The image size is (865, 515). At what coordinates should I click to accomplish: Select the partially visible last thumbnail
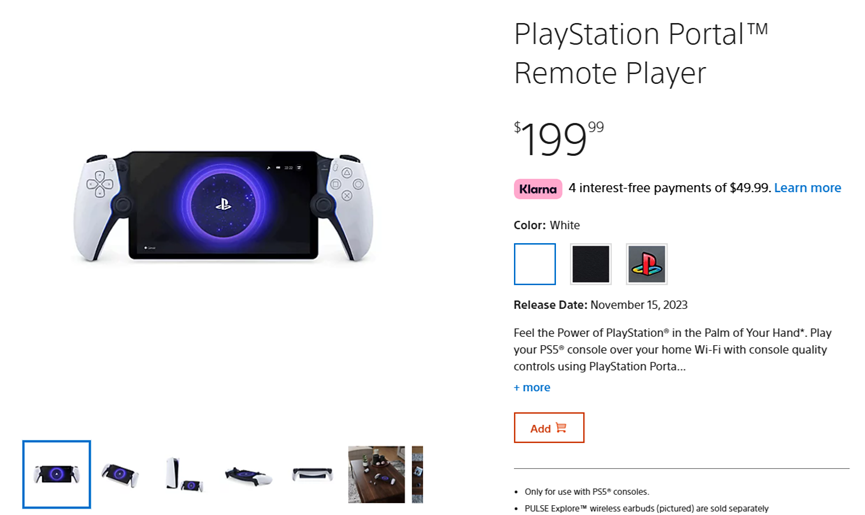(x=417, y=474)
